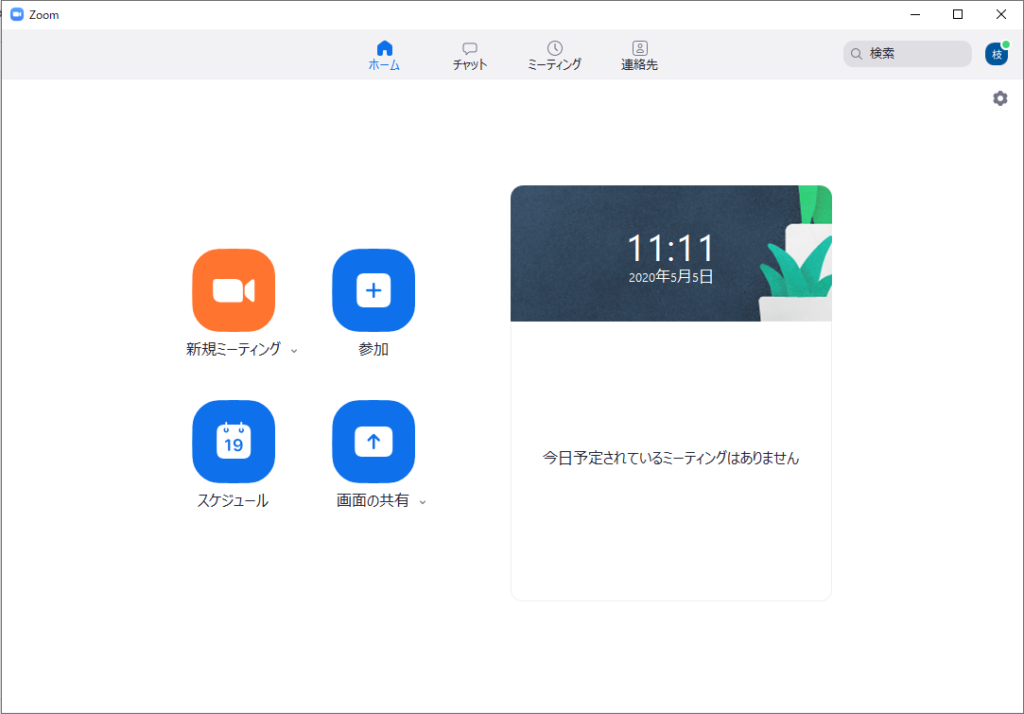Open the ミーティング tab

554,56
